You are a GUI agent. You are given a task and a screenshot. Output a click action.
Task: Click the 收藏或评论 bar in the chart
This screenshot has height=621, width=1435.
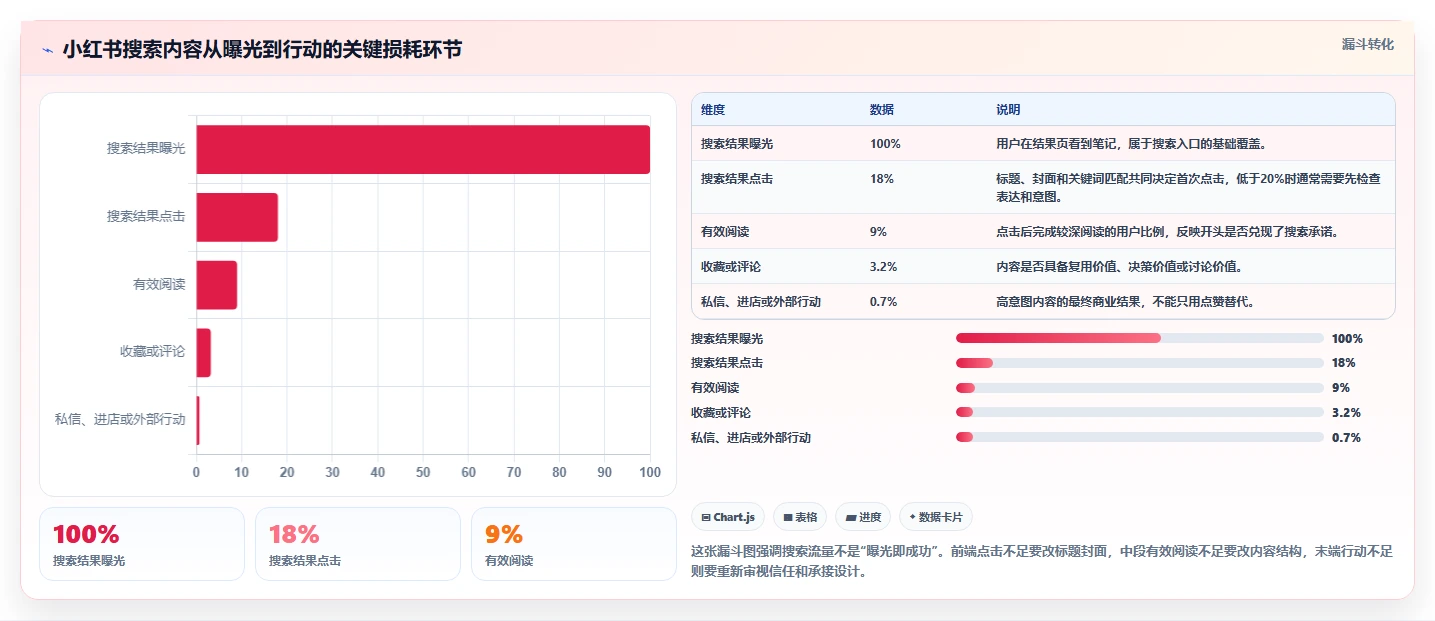[203, 353]
